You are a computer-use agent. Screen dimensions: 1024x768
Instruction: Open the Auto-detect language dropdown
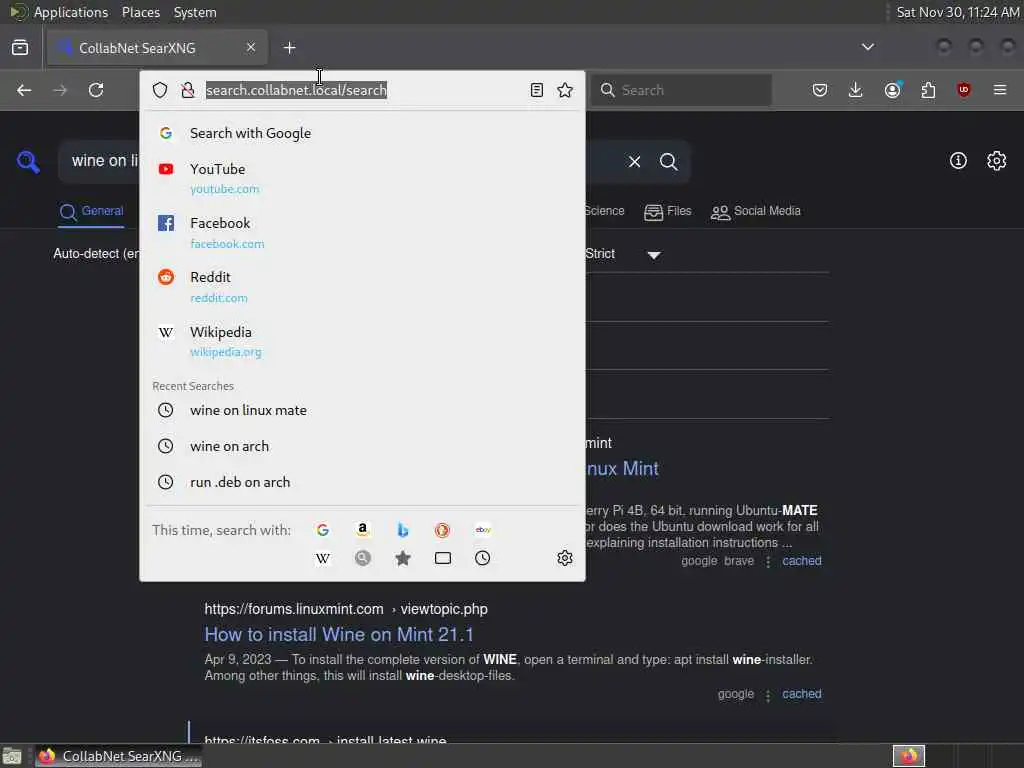pos(97,253)
